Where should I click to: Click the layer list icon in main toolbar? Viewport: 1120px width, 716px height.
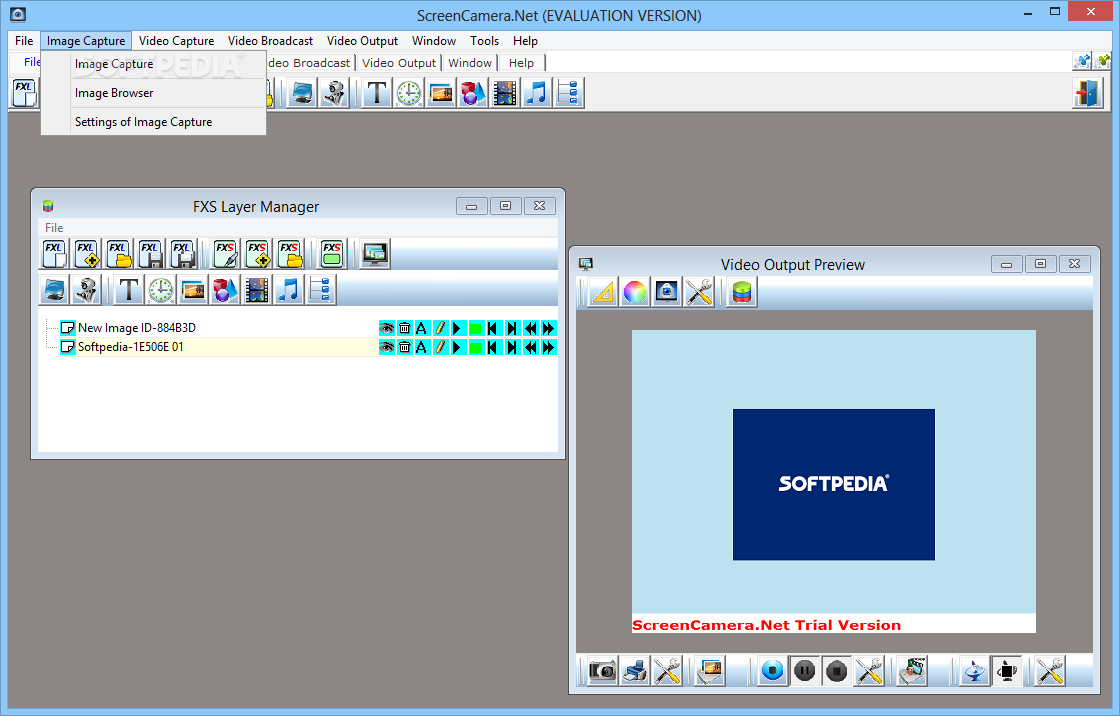coord(569,93)
